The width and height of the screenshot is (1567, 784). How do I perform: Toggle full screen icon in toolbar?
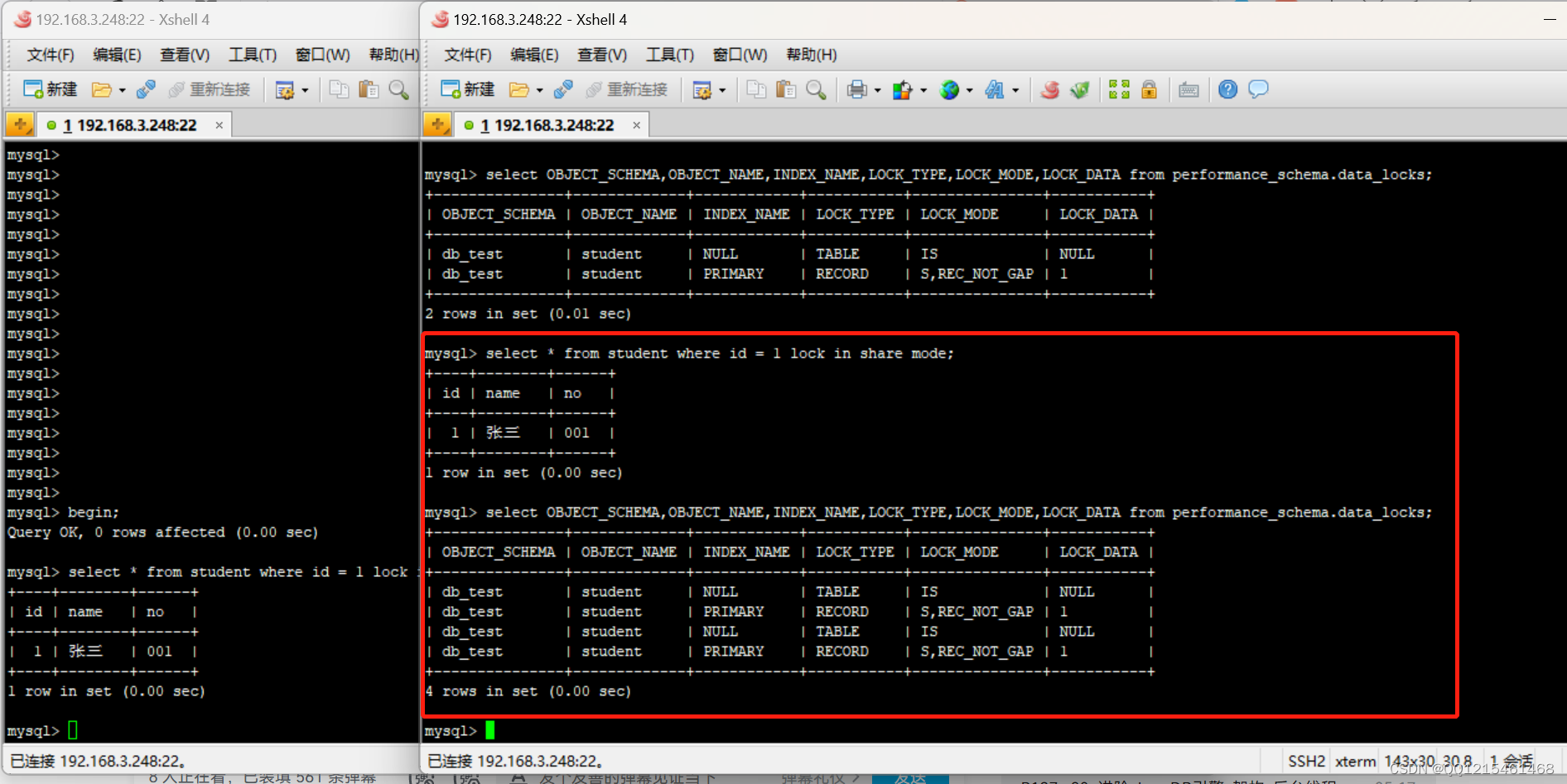pos(1119,89)
